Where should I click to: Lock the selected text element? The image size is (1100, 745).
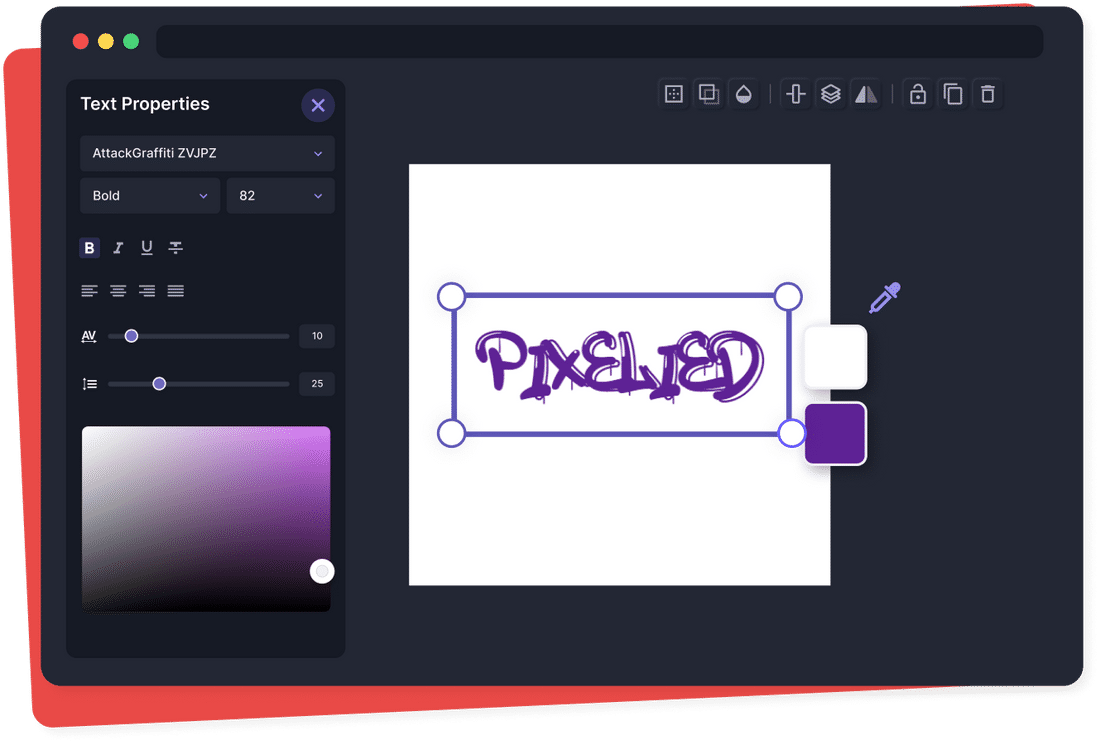tap(917, 93)
